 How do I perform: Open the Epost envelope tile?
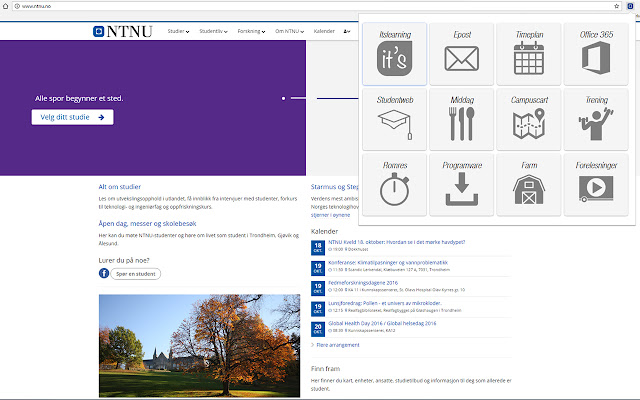click(462, 54)
